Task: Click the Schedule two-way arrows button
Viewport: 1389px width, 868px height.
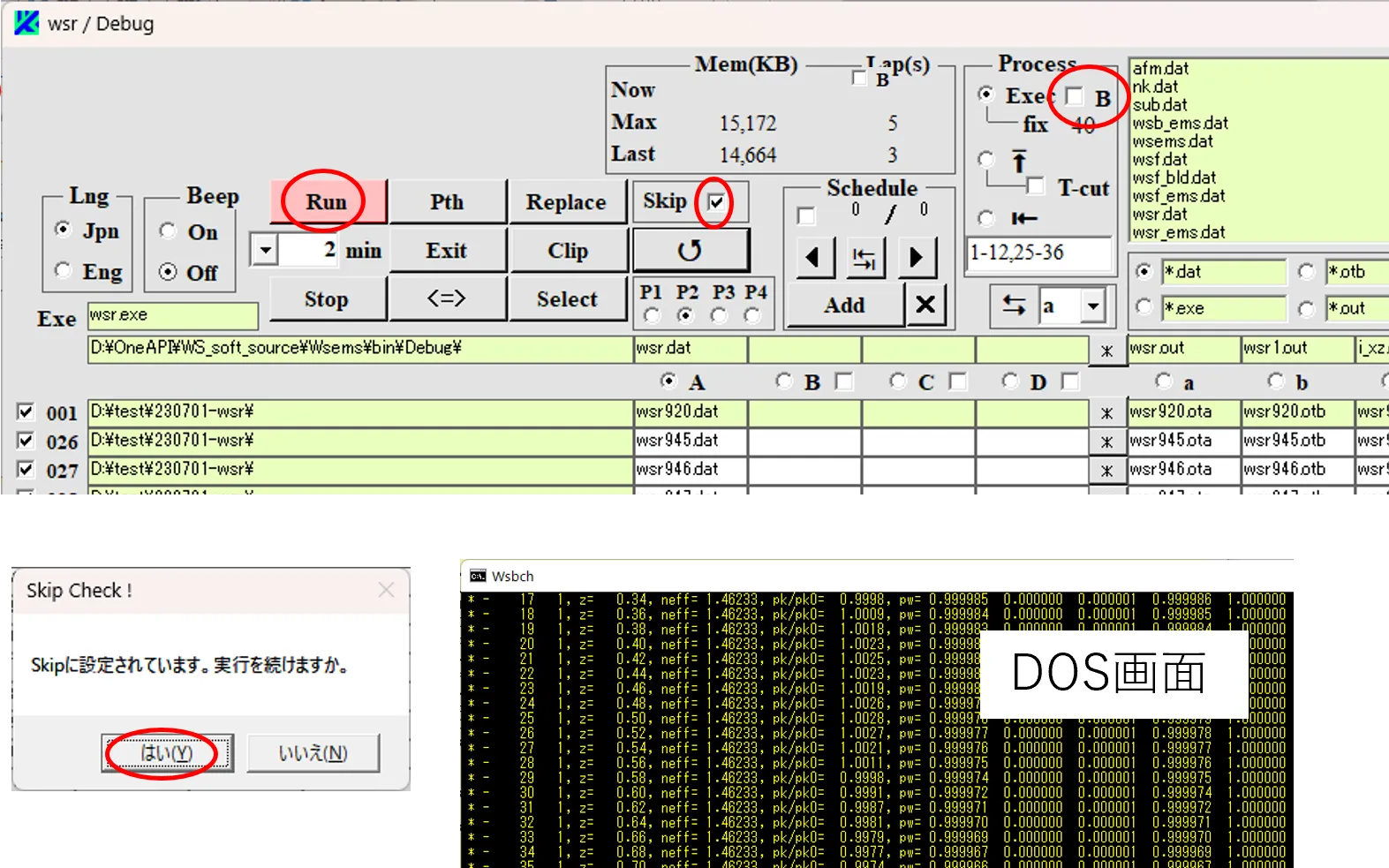Action: tap(865, 257)
